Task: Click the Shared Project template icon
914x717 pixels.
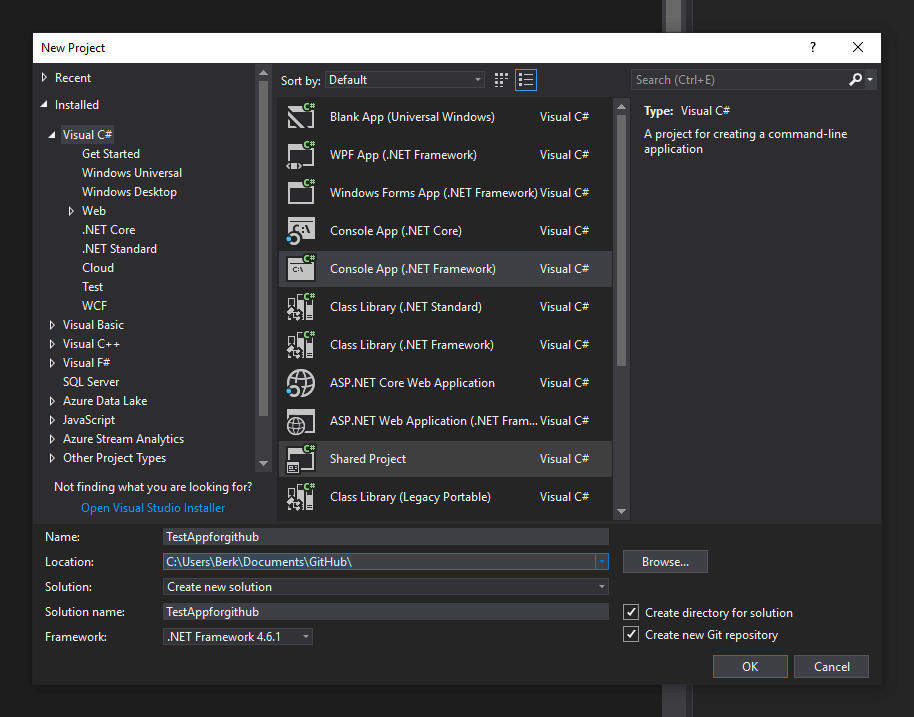Action: click(x=301, y=458)
